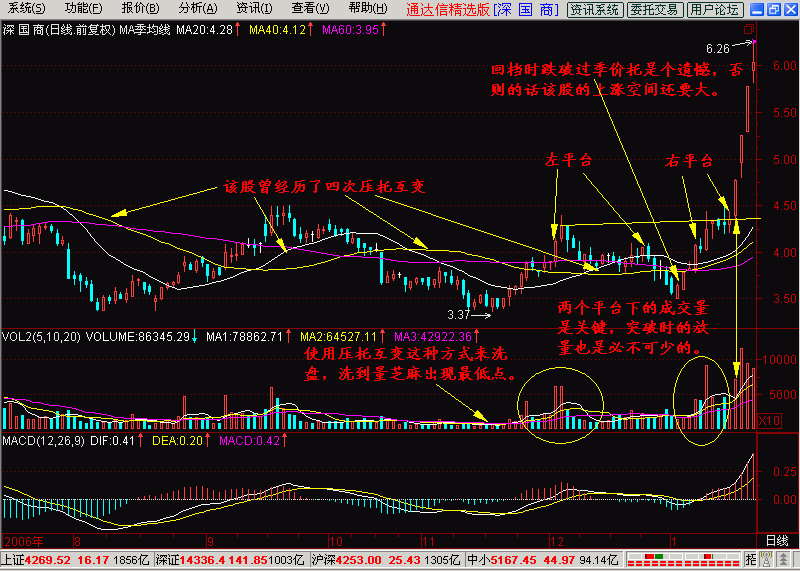Click the 6.00 price axis label
This screenshot has width=800, height=571.
click(785, 66)
